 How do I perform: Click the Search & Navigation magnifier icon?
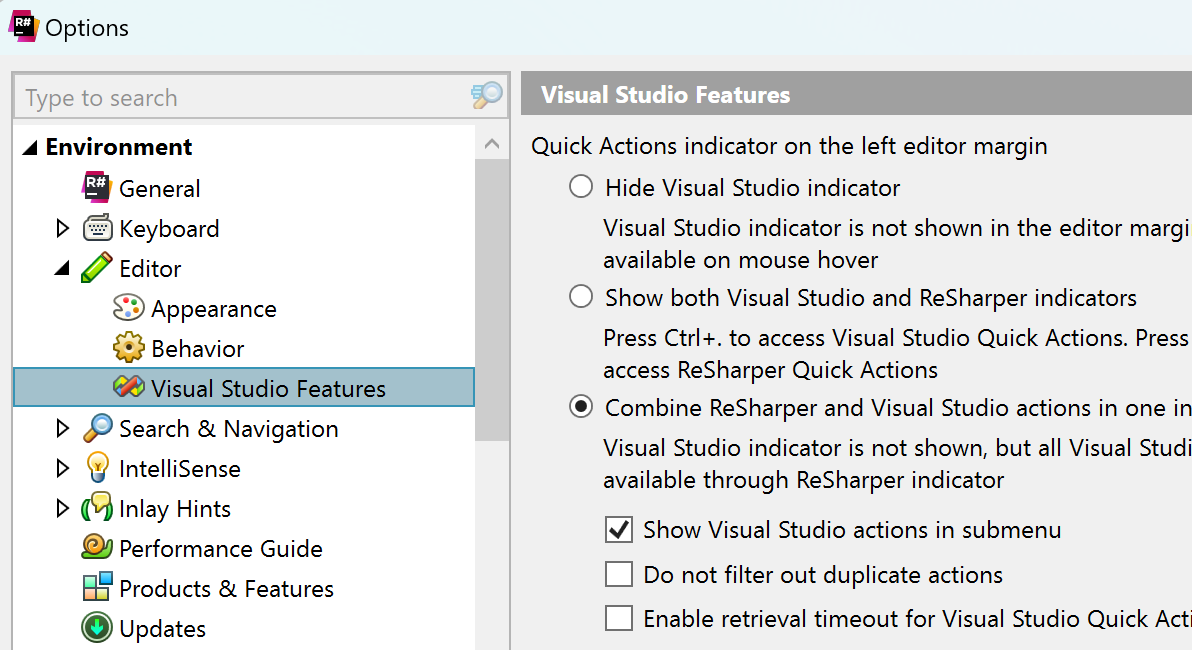(x=97, y=428)
